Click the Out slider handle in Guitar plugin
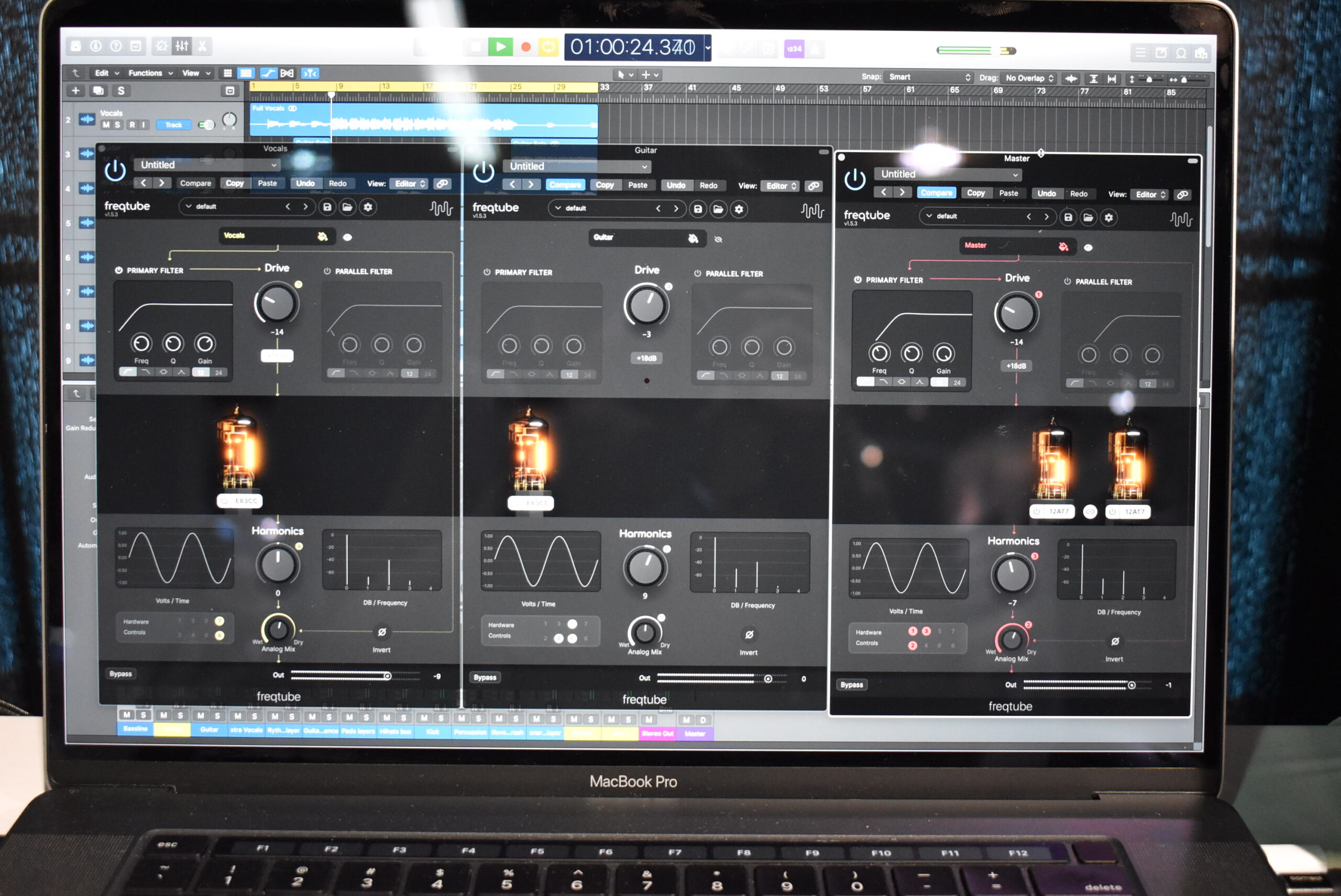This screenshot has height=896, width=1341. (x=768, y=679)
